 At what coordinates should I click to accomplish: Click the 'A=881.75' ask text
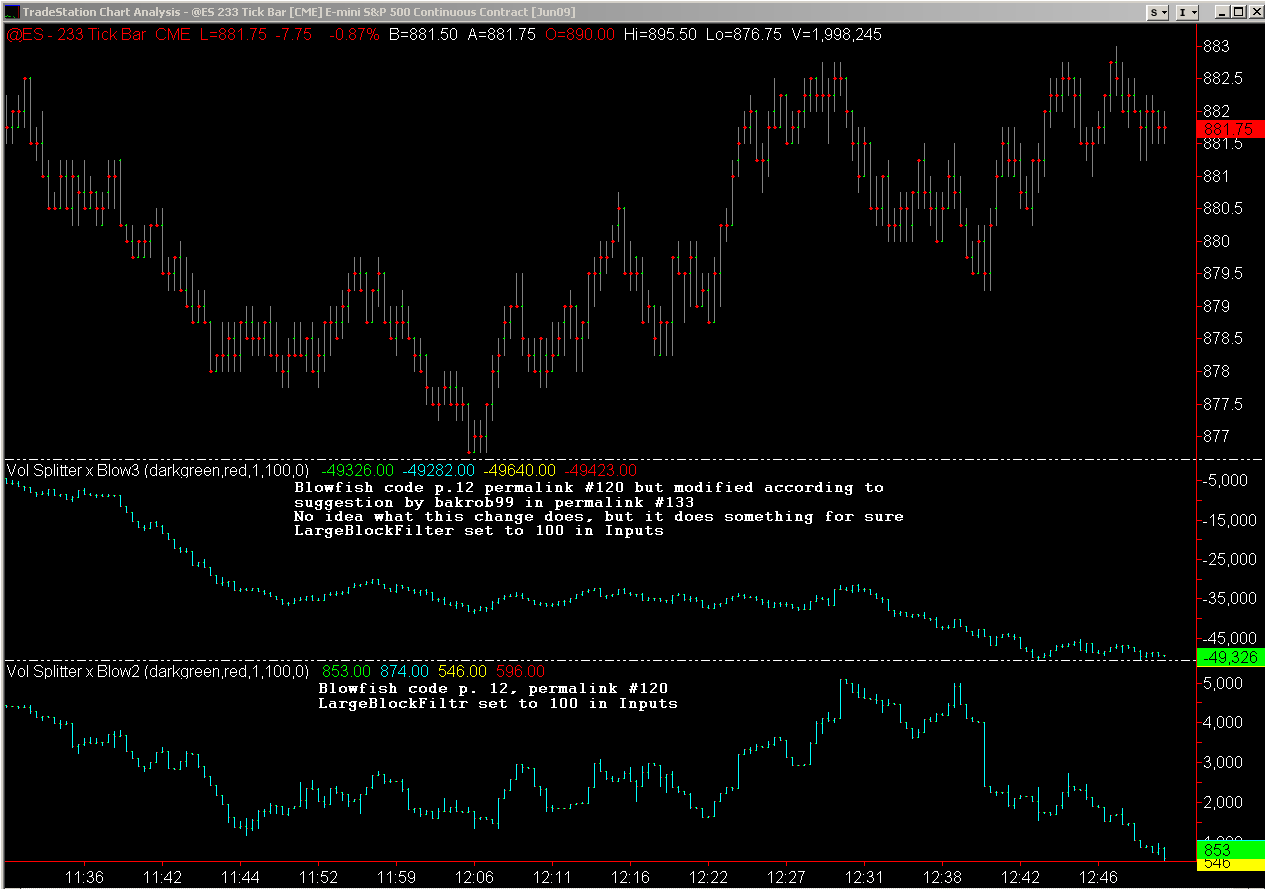tap(503, 34)
